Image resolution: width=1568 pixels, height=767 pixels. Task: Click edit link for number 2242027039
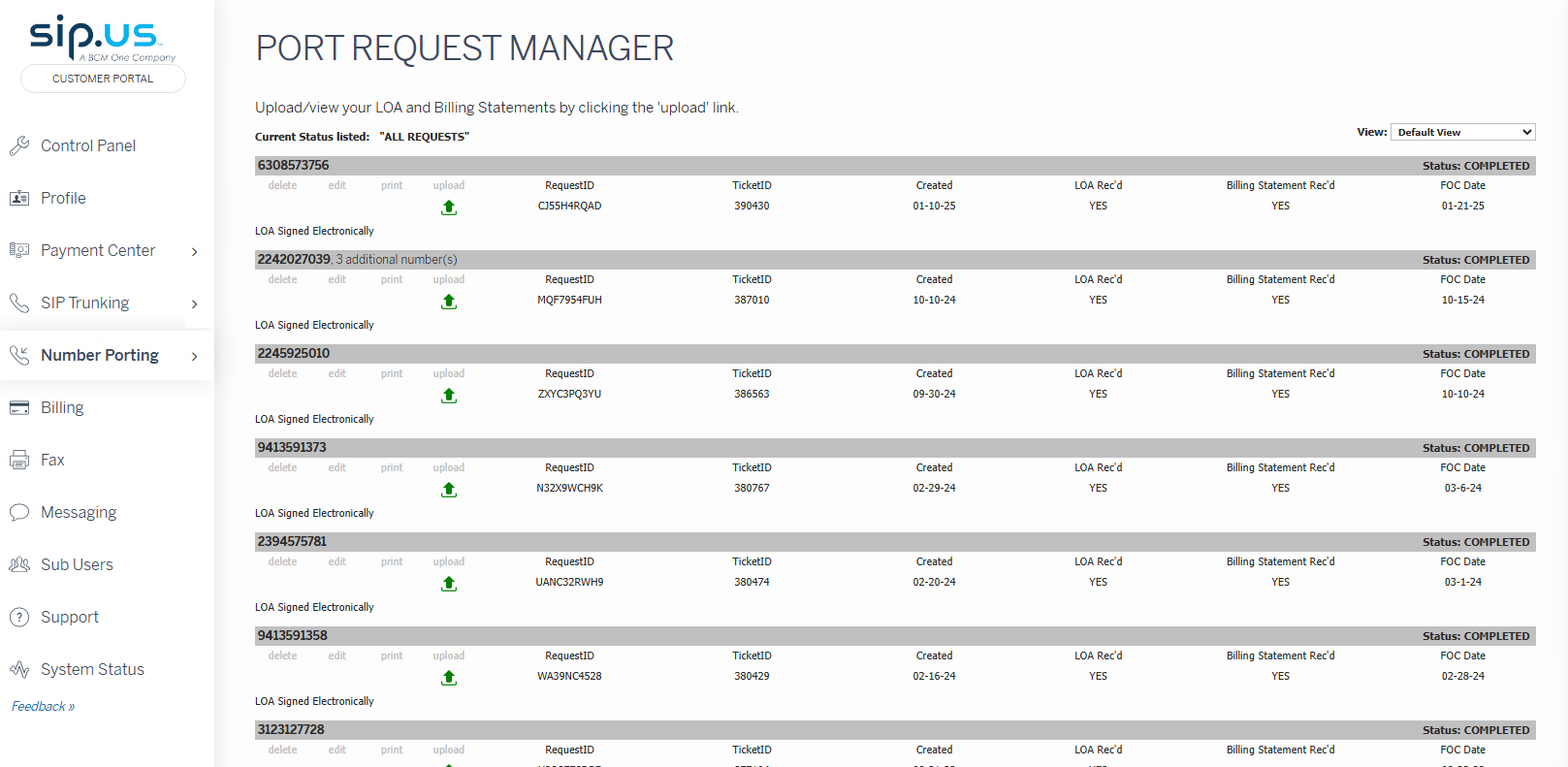click(336, 279)
